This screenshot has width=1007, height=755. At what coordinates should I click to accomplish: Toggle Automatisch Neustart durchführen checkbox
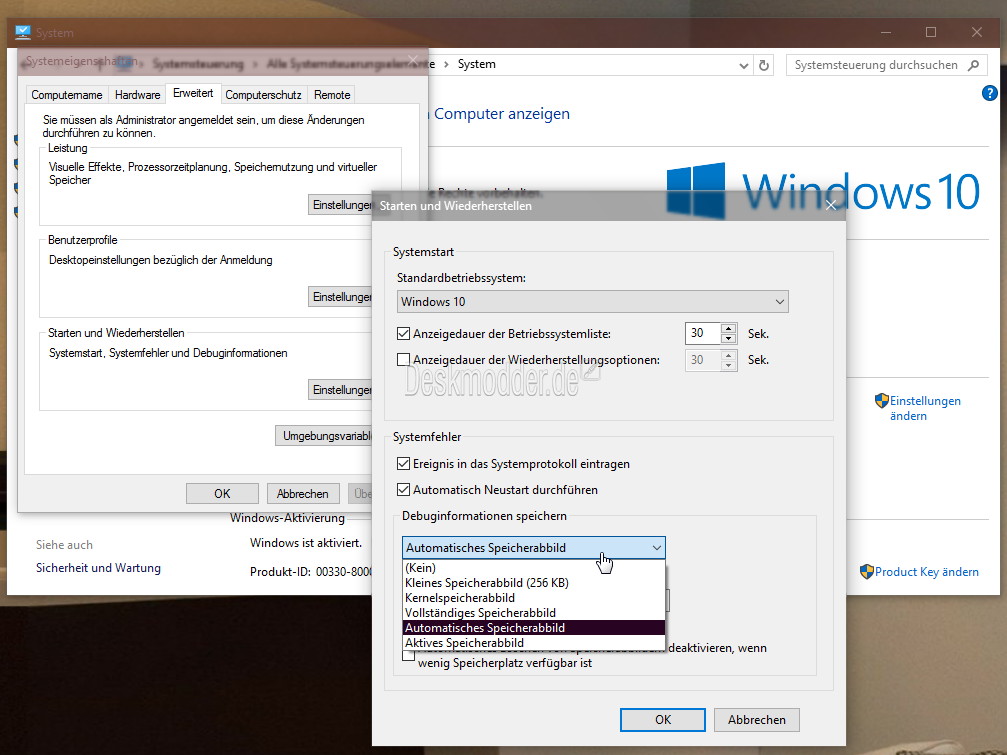tap(403, 490)
